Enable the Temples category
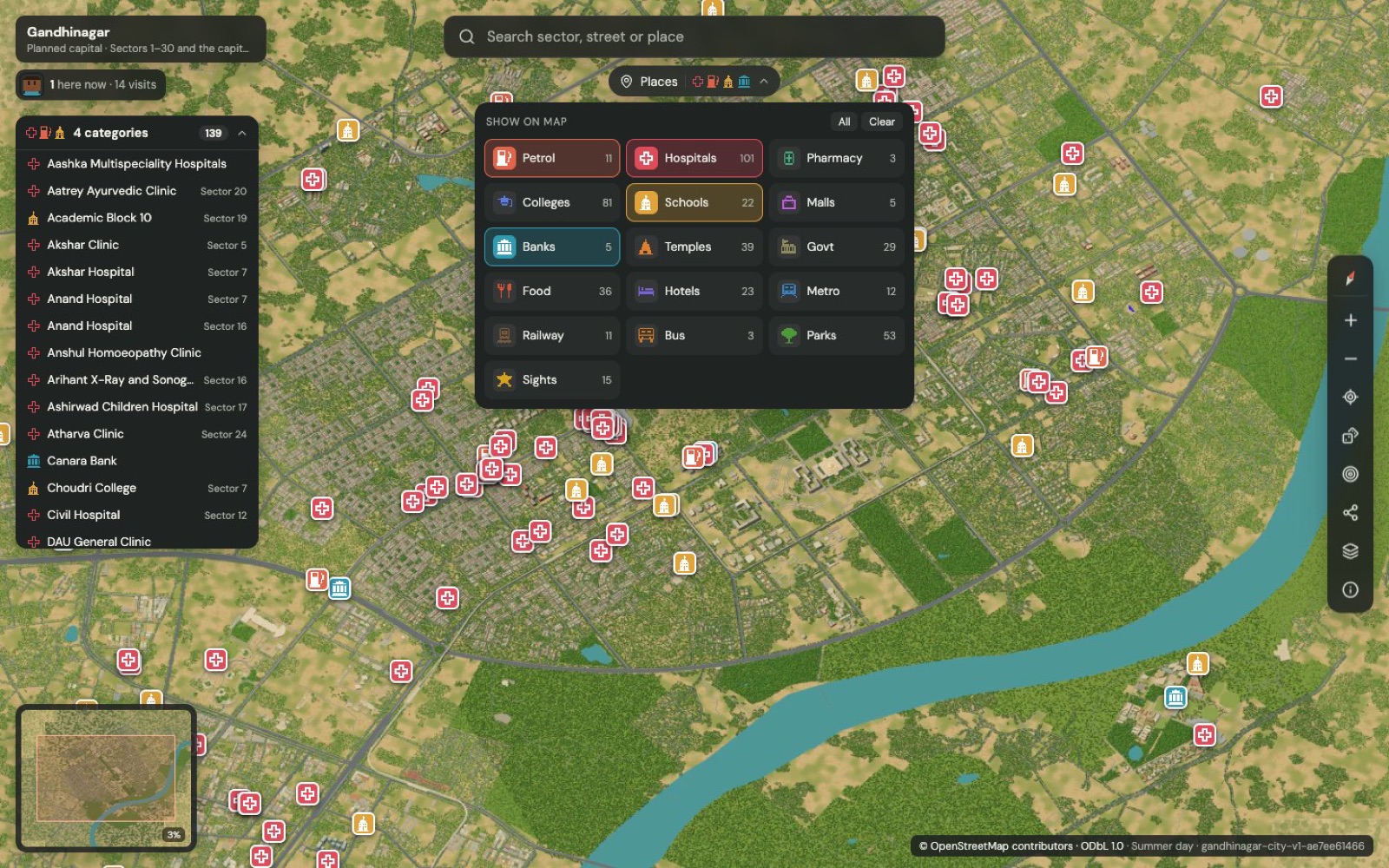 [694, 247]
